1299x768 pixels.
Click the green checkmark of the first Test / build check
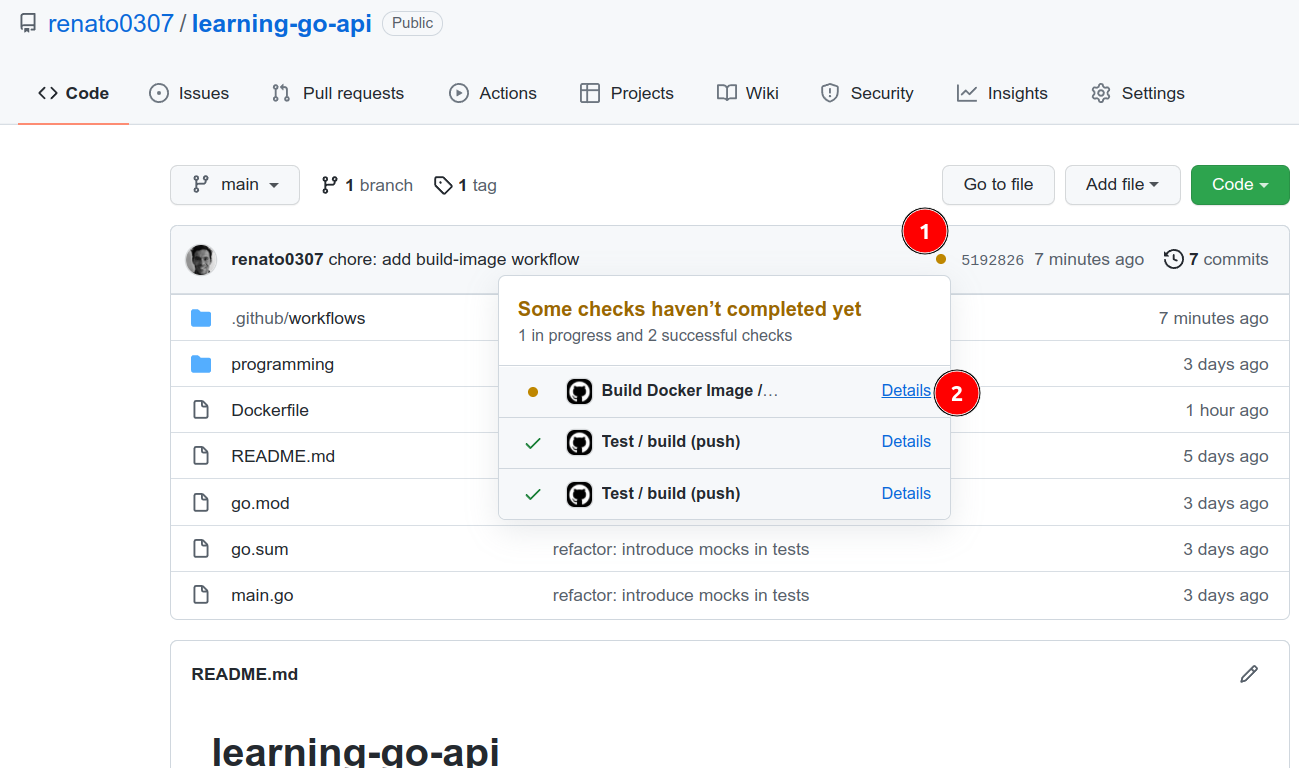(533, 443)
